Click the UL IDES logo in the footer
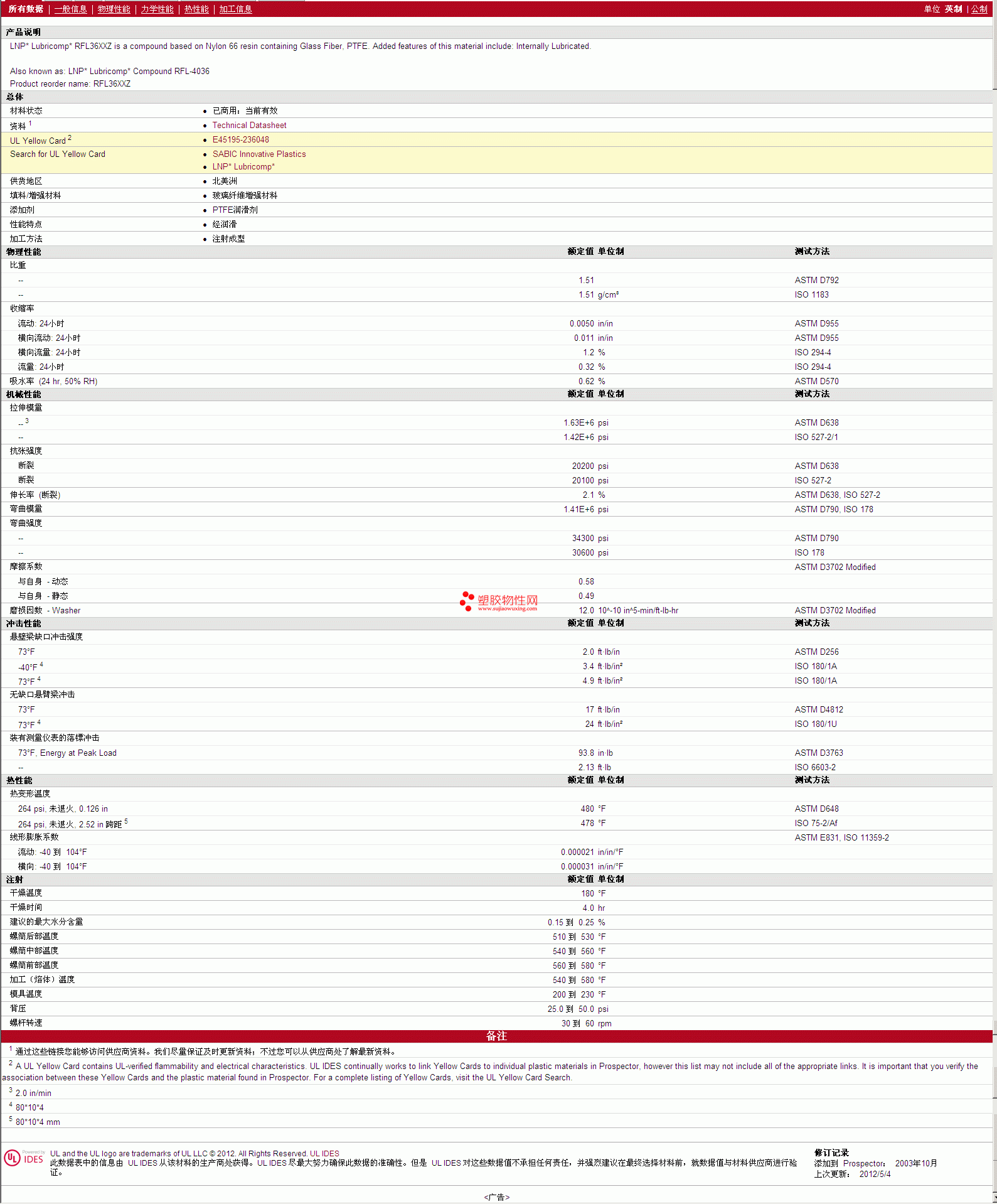The width and height of the screenshot is (997, 1204). coord(24,1158)
